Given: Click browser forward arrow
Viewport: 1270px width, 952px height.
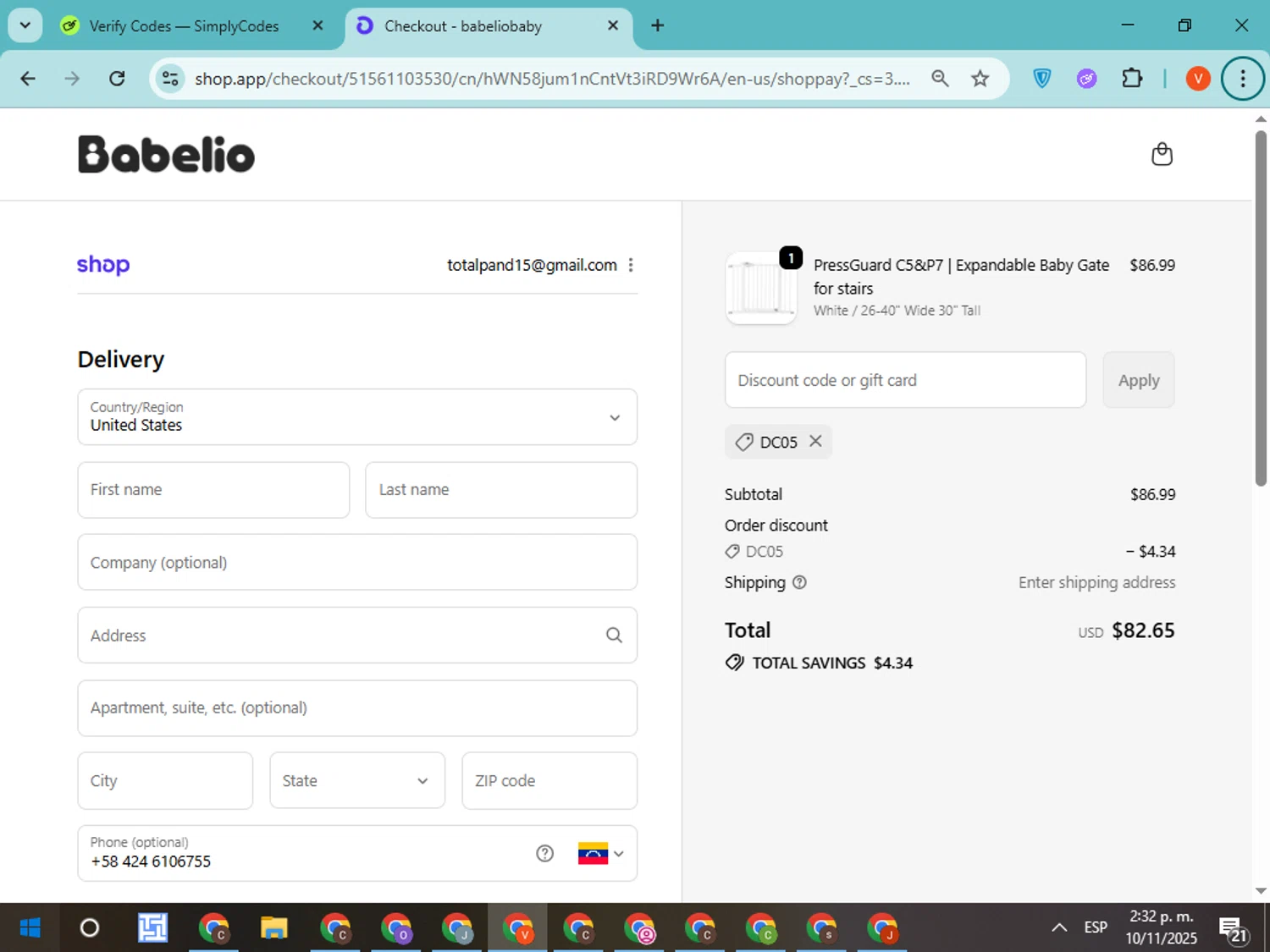Looking at the screenshot, I should click(x=72, y=79).
